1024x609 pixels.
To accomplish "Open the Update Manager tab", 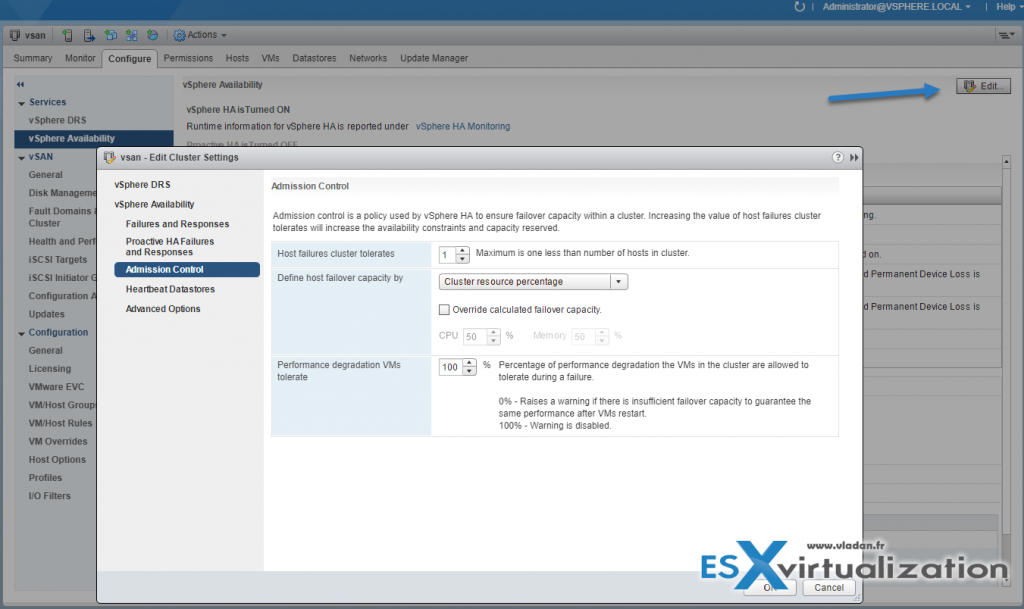I will tap(434, 58).
